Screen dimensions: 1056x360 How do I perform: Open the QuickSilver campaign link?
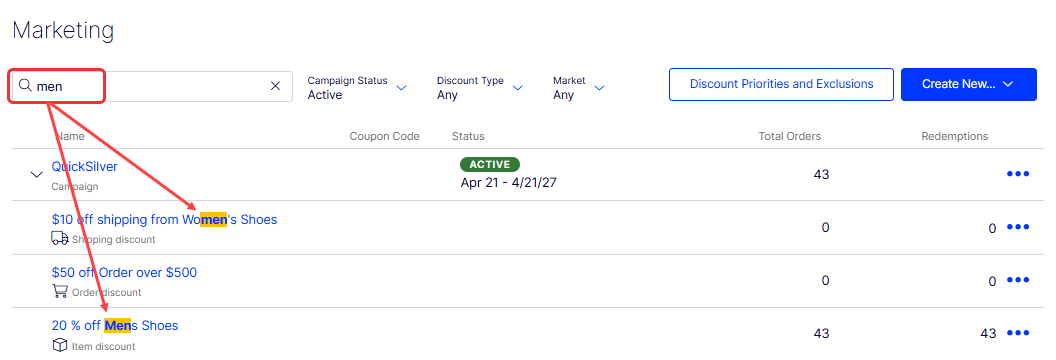(x=85, y=167)
